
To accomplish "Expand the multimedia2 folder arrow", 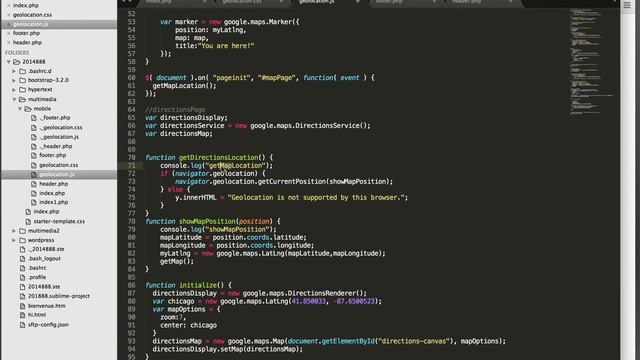I will (x=14, y=231).
